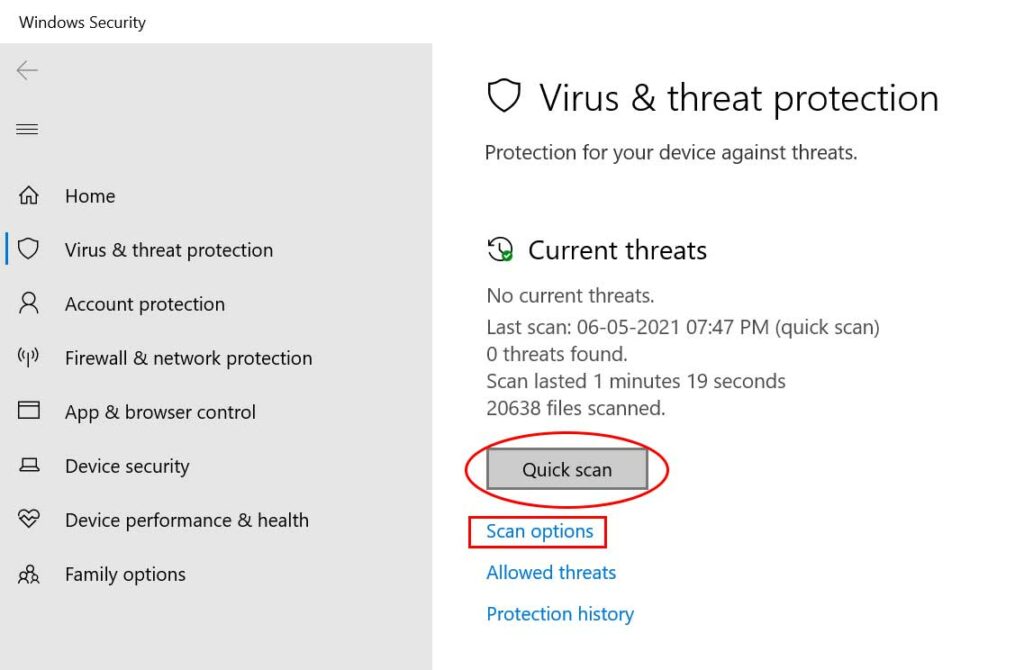This screenshot has height=670, width=1024.
Task: Click the Current threats refresh-clock icon
Action: [500, 249]
